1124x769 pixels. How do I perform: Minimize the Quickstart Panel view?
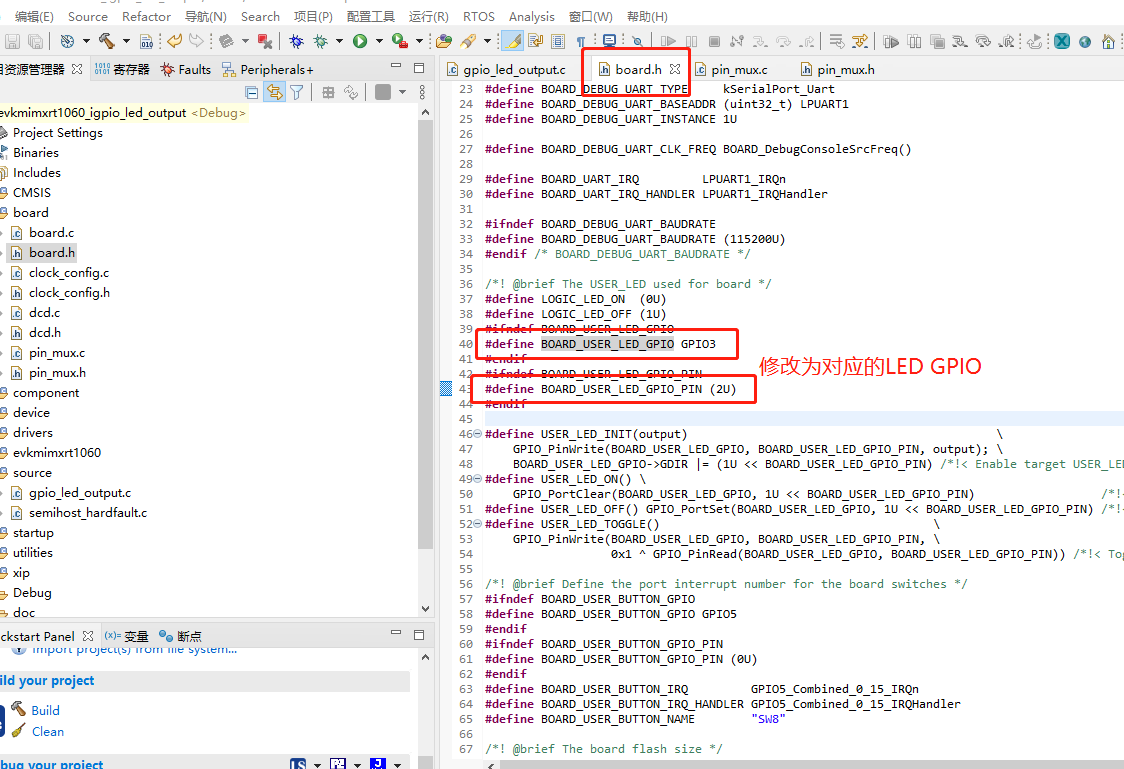(396, 634)
